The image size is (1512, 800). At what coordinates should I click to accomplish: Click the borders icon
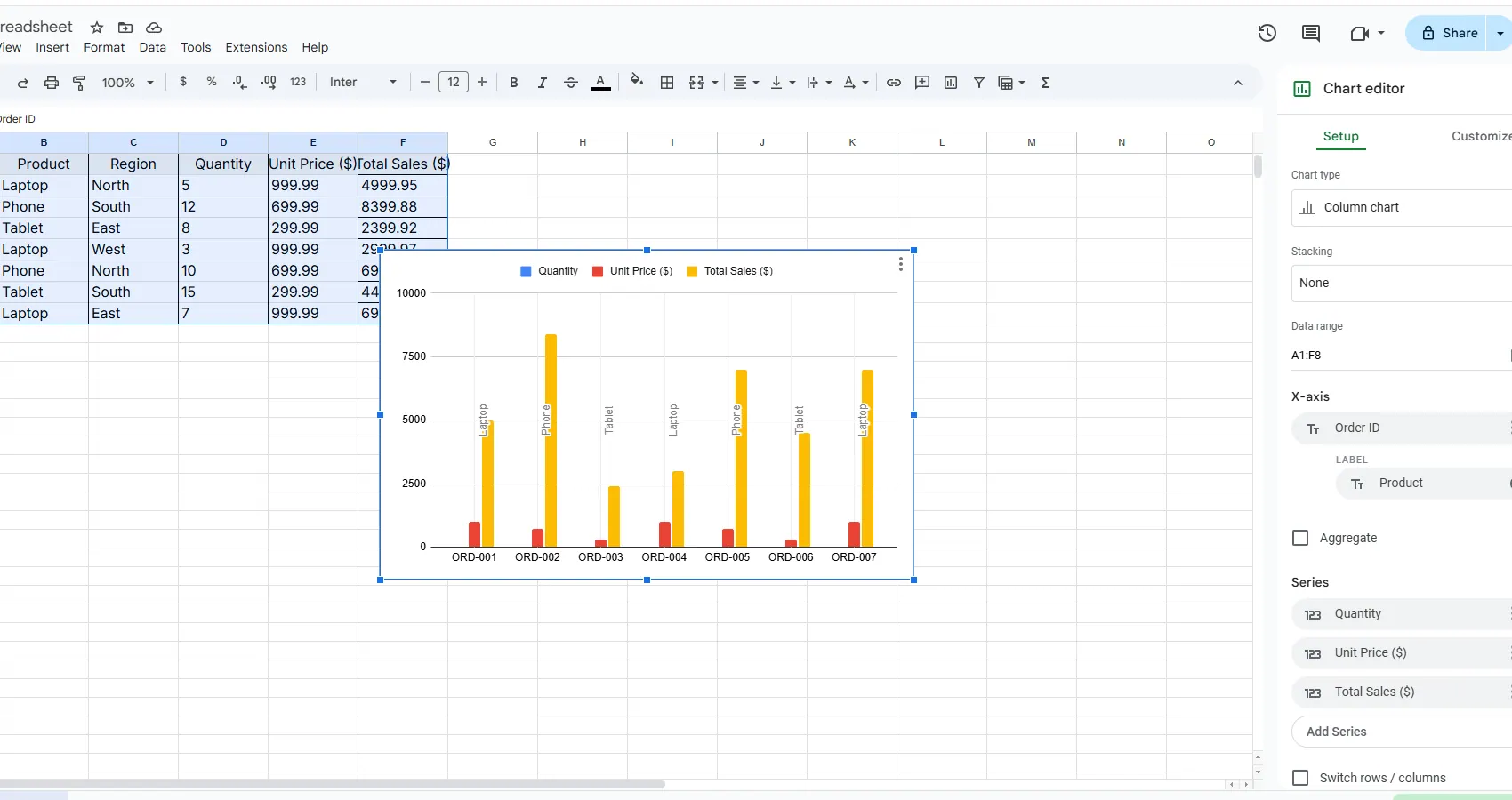point(667,83)
